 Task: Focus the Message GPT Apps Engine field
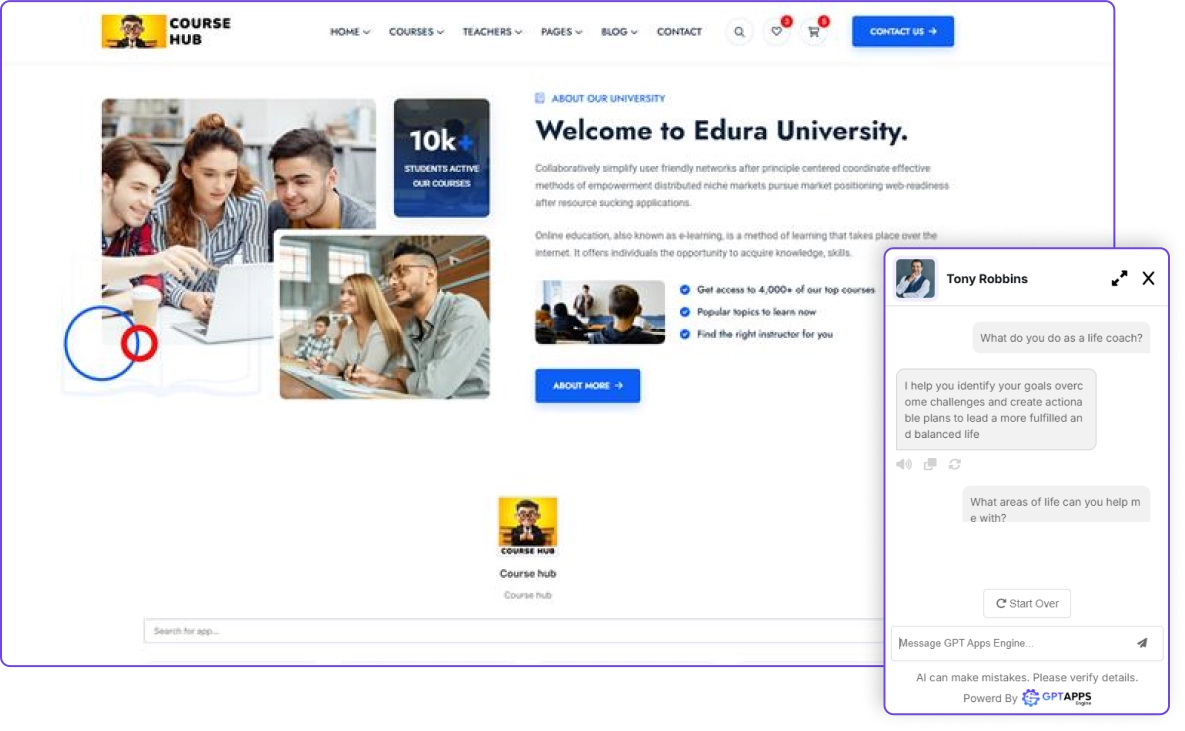click(x=1010, y=643)
